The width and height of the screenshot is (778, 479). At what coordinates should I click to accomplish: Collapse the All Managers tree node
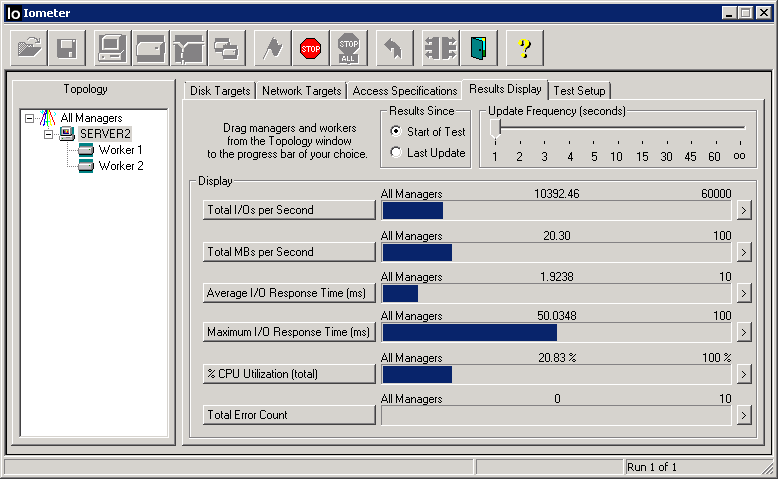(x=30, y=118)
